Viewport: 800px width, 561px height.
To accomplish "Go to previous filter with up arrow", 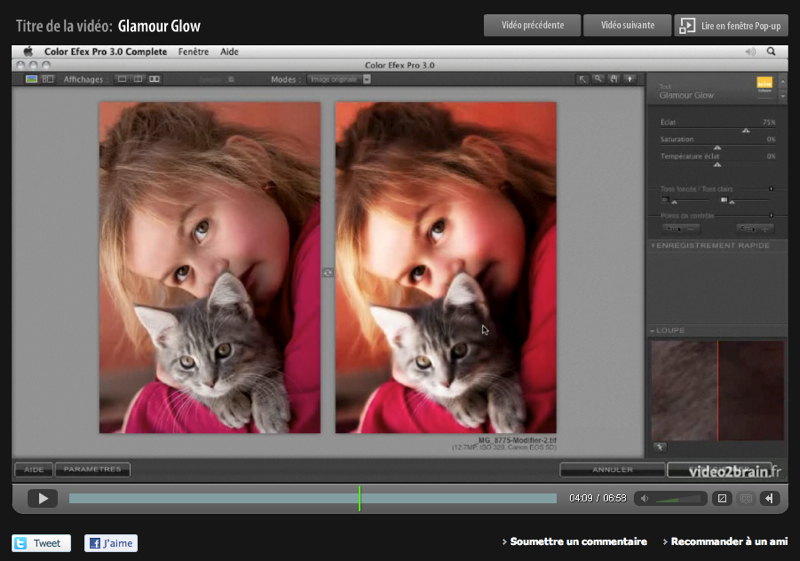I will tap(783, 82).
